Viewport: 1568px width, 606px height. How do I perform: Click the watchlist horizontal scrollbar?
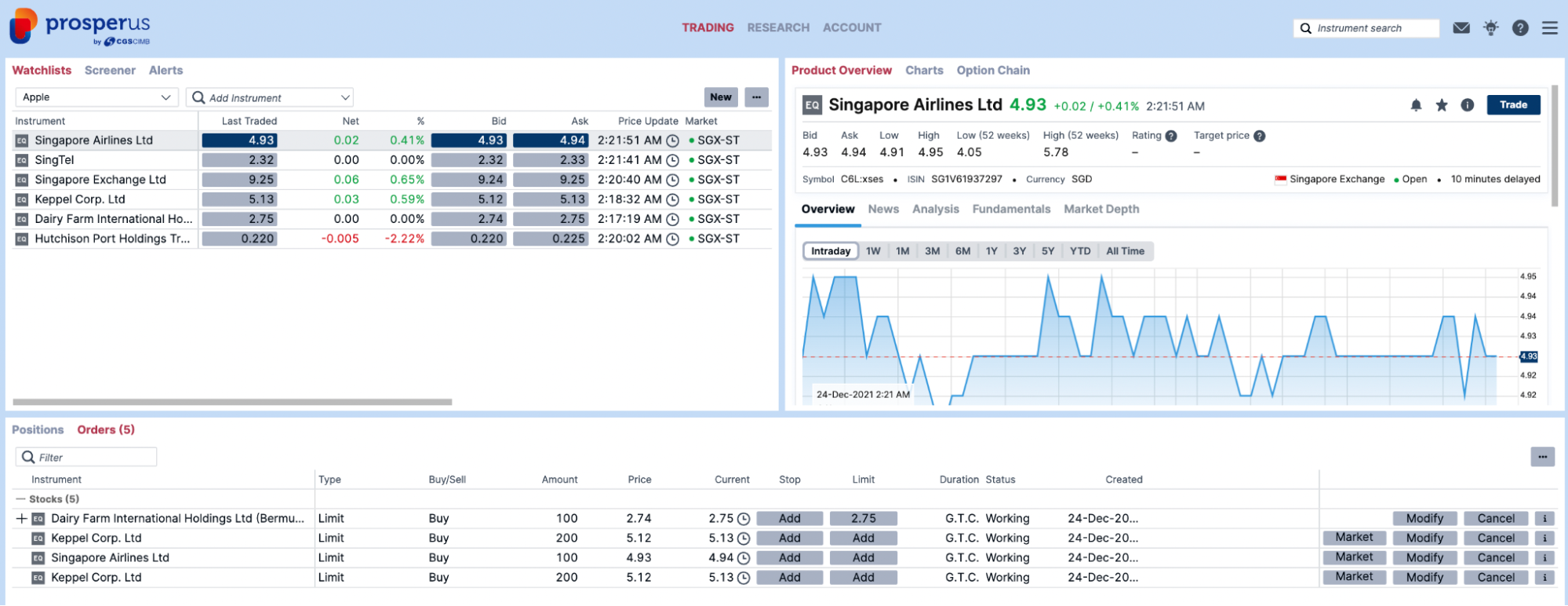(x=232, y=402)
